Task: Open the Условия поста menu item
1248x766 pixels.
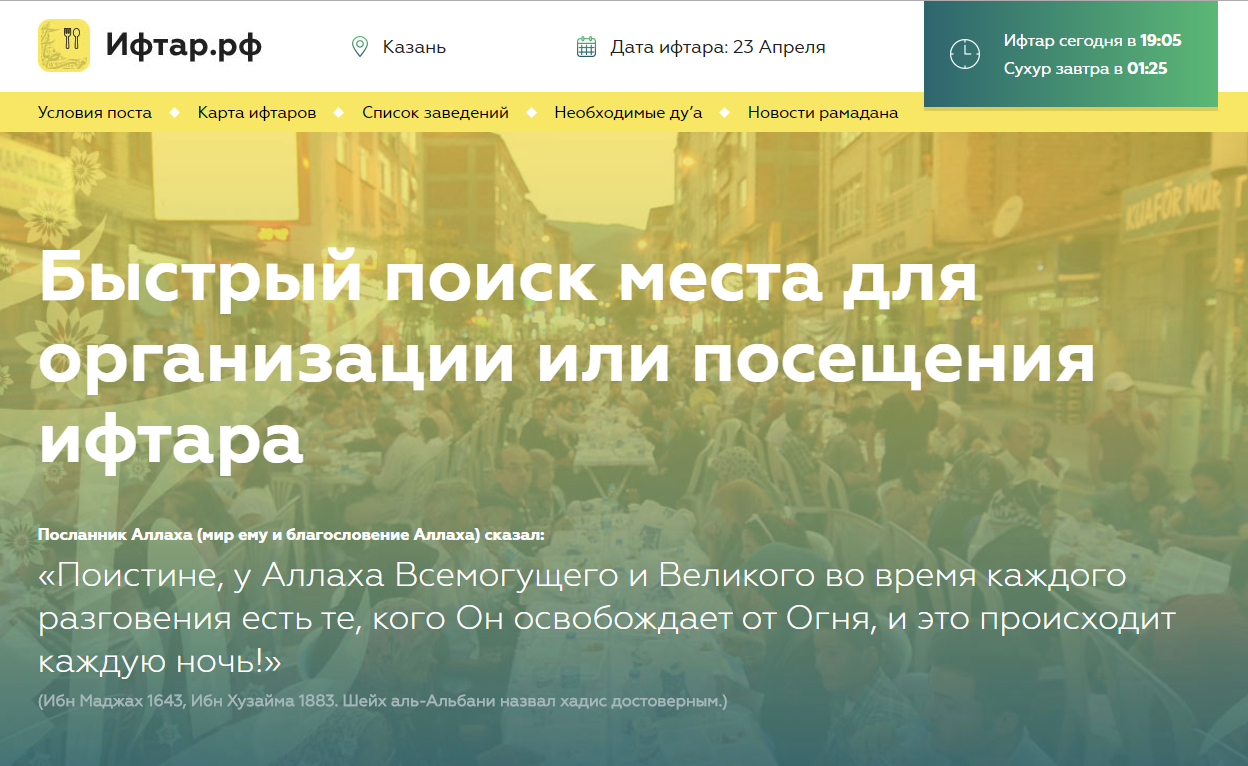Action: click(95, 113)
